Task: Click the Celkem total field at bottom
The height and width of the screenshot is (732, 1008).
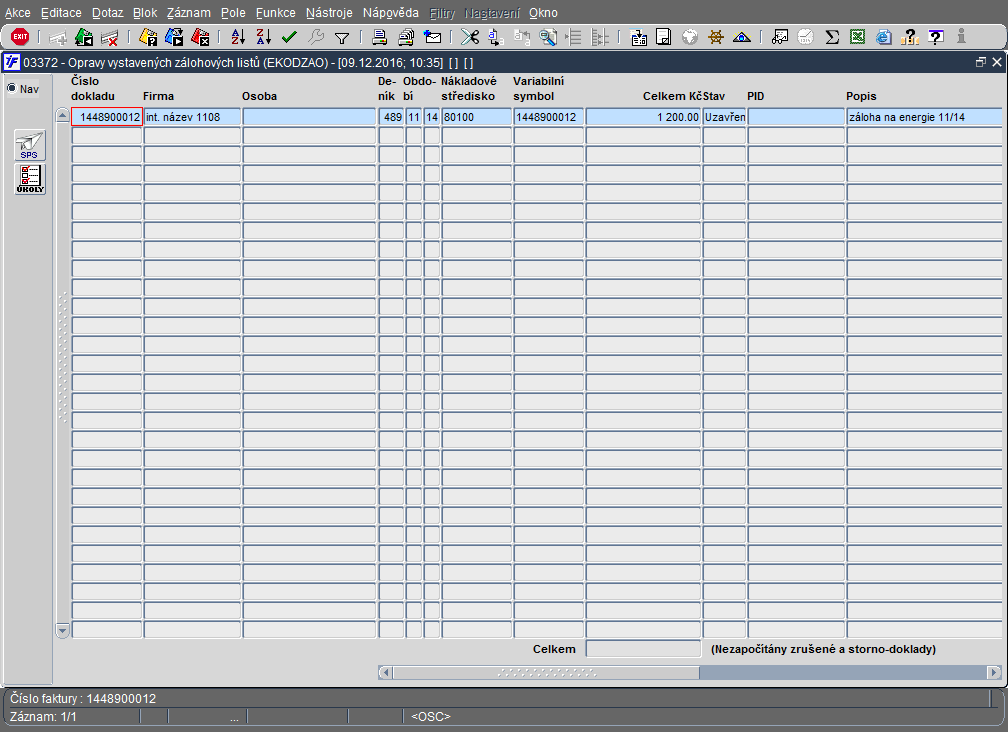Action: click(x=644, y=648)
